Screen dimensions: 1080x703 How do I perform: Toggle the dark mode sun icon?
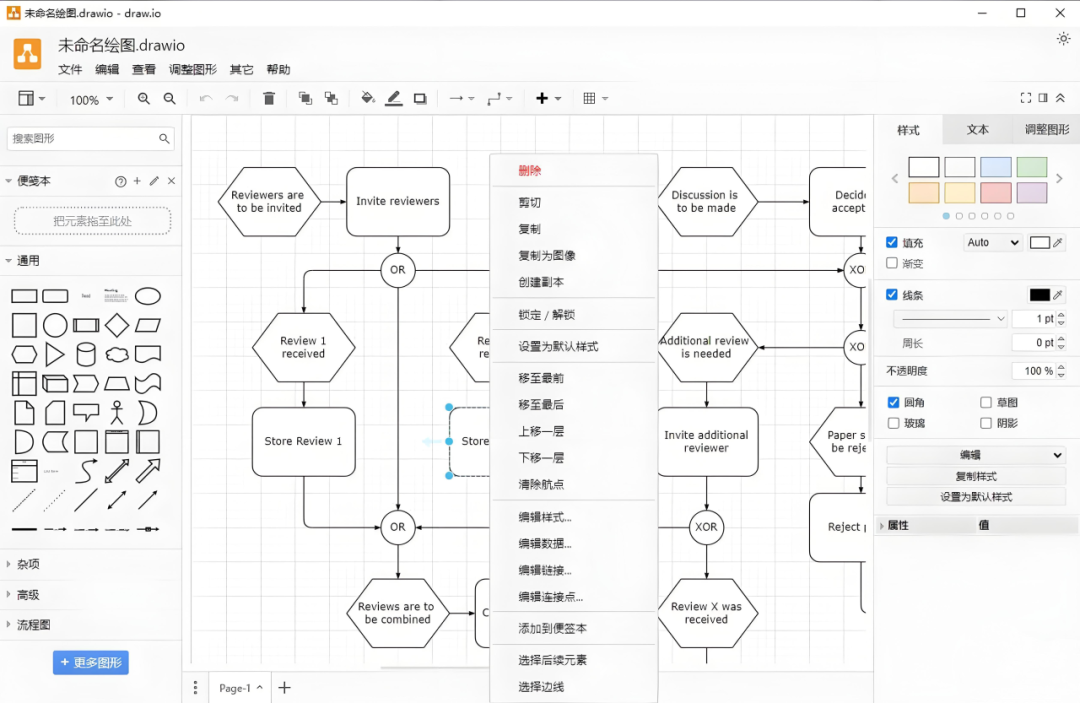click(1063, 39)
